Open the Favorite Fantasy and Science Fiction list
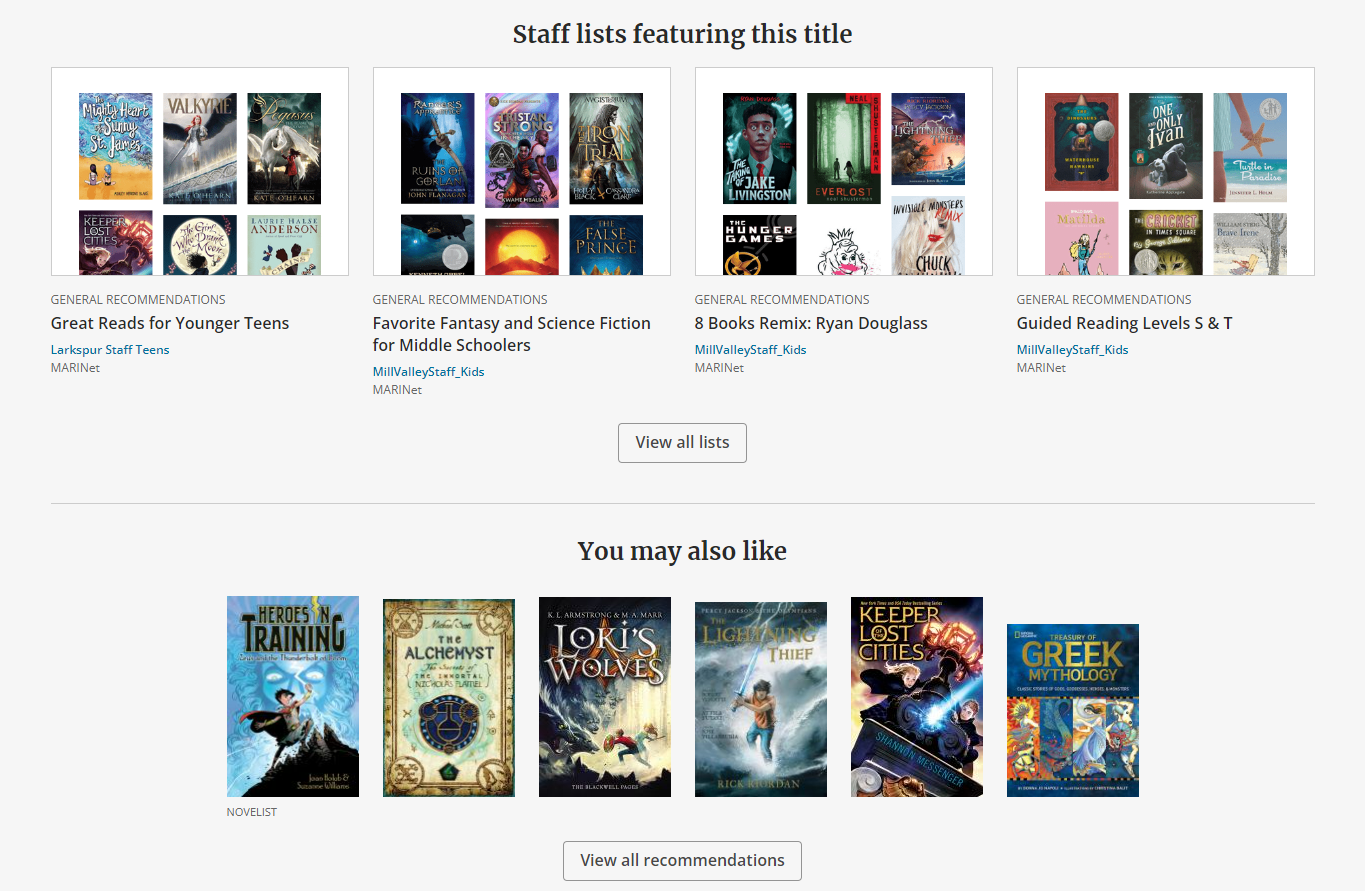This screenshot has height=891, width=1365. tap(511, 333)
